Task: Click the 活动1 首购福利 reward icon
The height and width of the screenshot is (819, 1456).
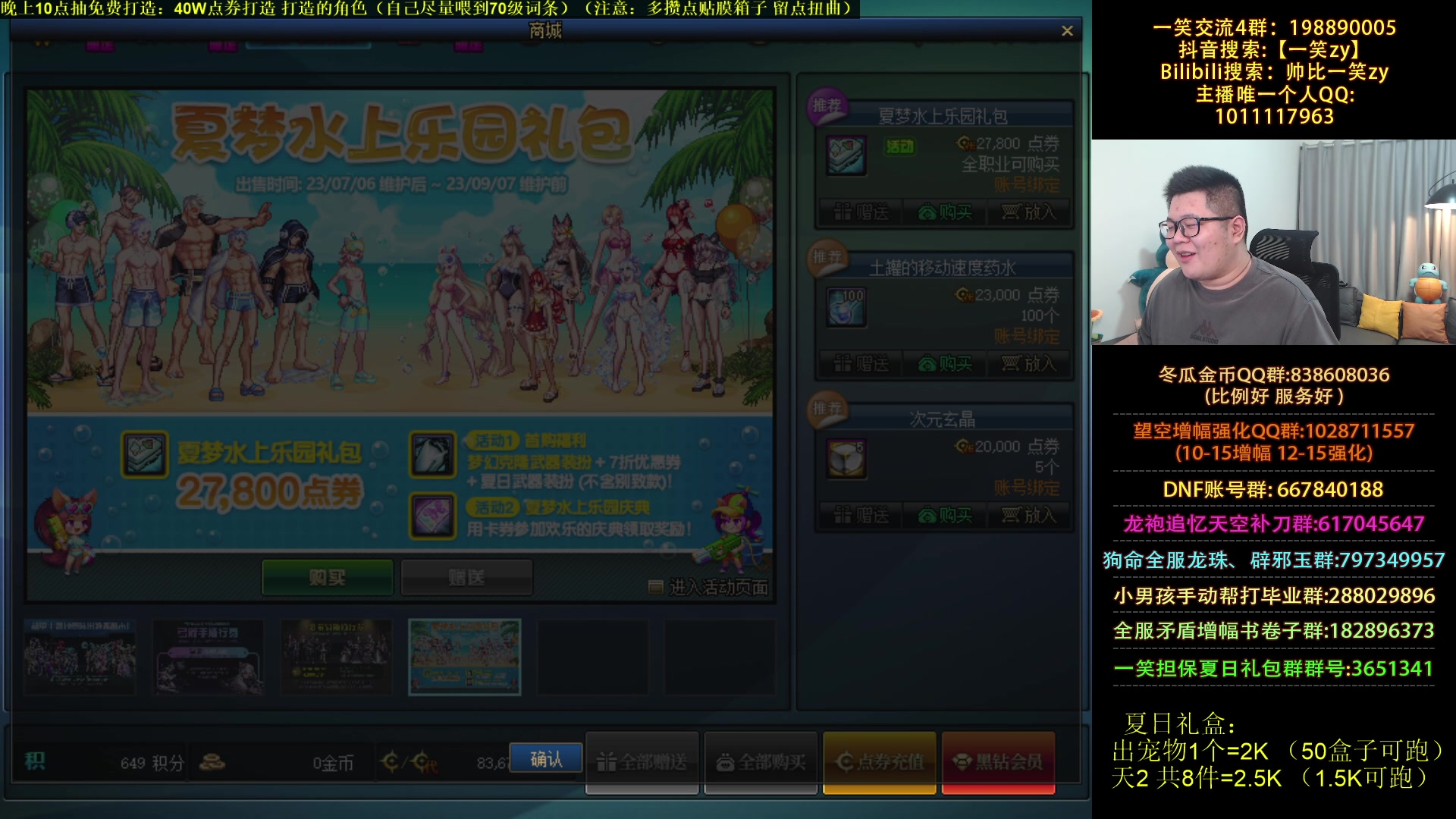Action: coord(433,454)
